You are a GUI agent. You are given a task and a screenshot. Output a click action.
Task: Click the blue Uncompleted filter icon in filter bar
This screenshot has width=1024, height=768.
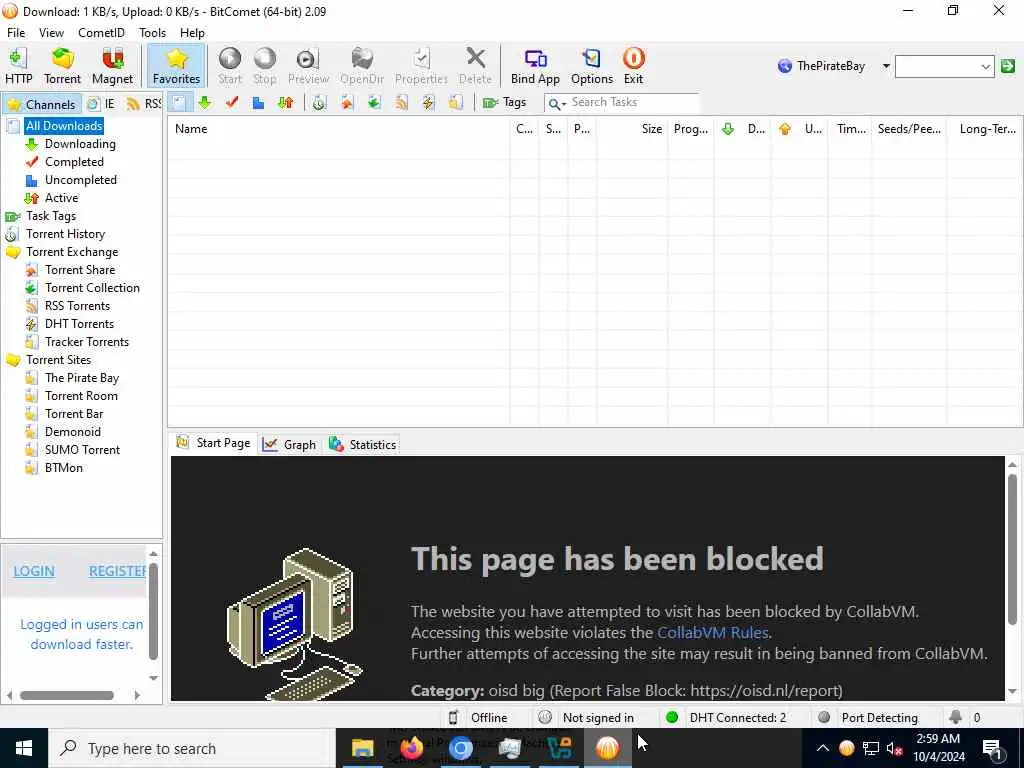259,103
